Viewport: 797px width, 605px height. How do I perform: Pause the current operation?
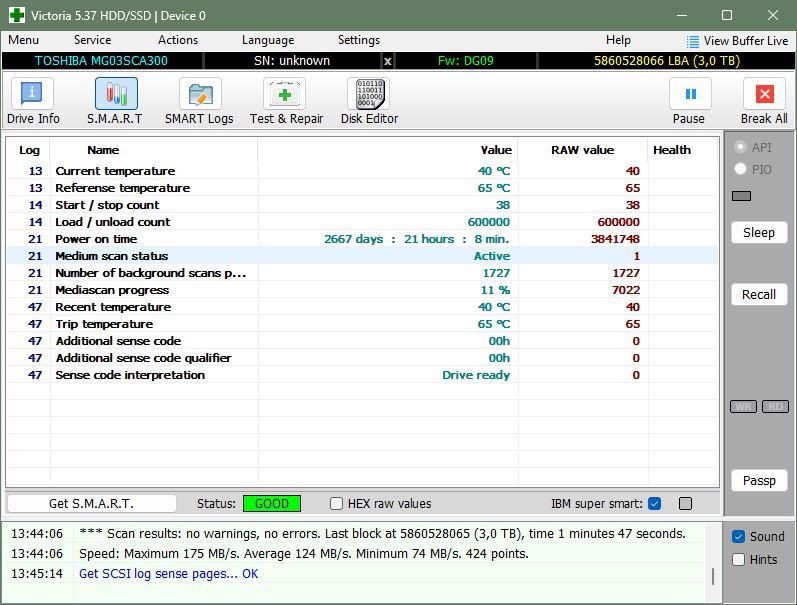(x=689, y=101)
